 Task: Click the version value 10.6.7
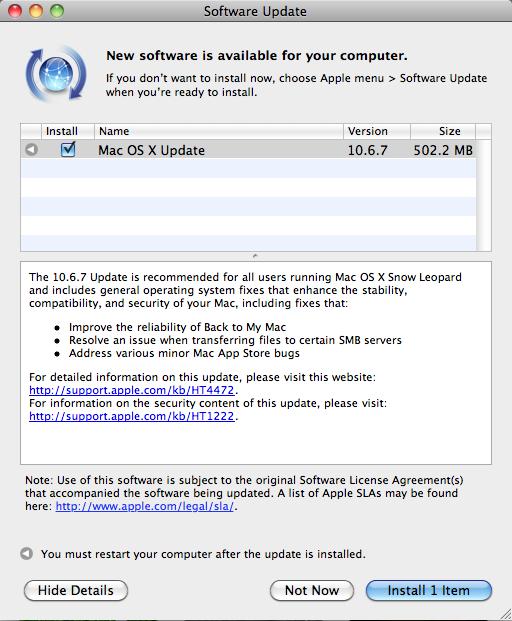pyautogui.click(x=367, y=150)
